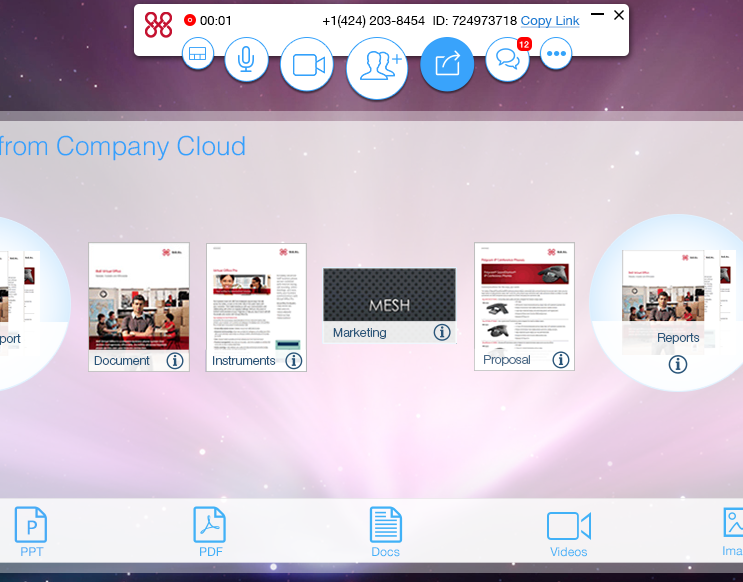Show info for the Reports folder
The width and height of the screenshot is (743, 582).
(678, 364)
